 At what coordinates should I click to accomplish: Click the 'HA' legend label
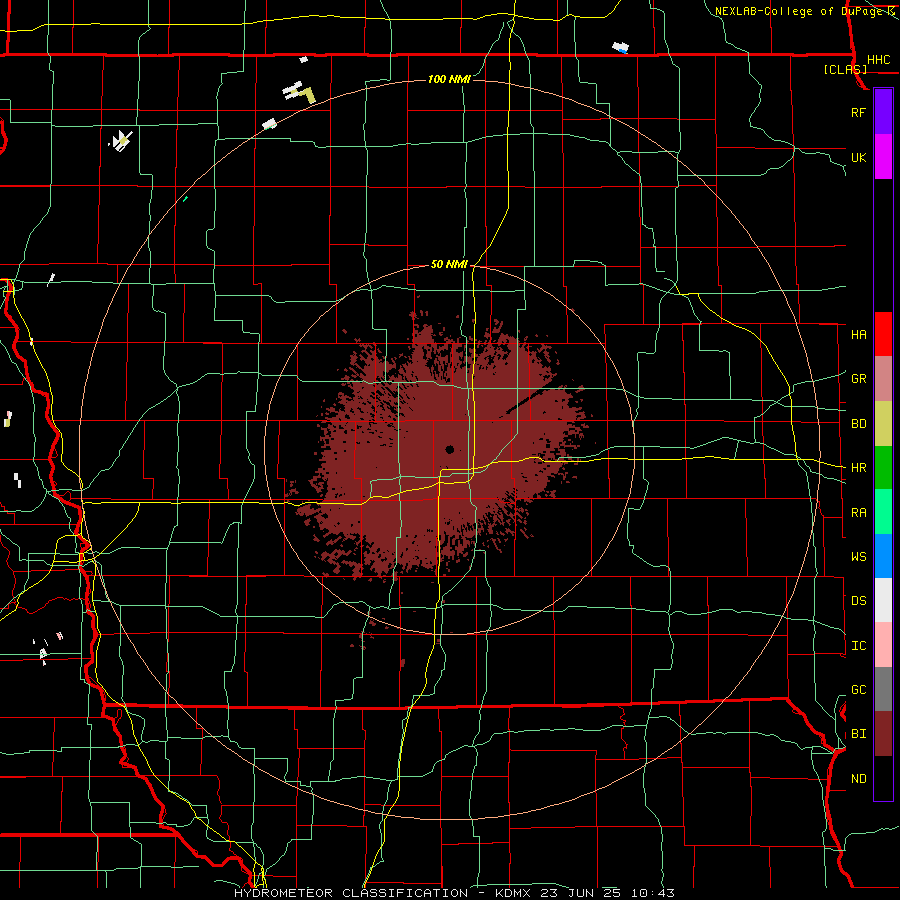859,334
